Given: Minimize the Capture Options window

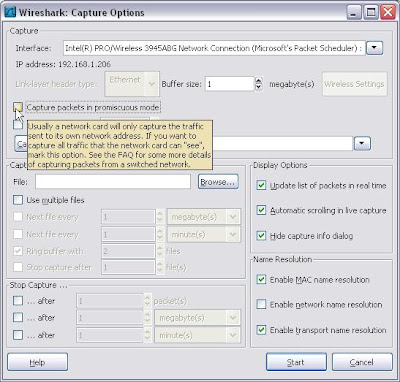Looking at the screenshot, I should [354, 13].
